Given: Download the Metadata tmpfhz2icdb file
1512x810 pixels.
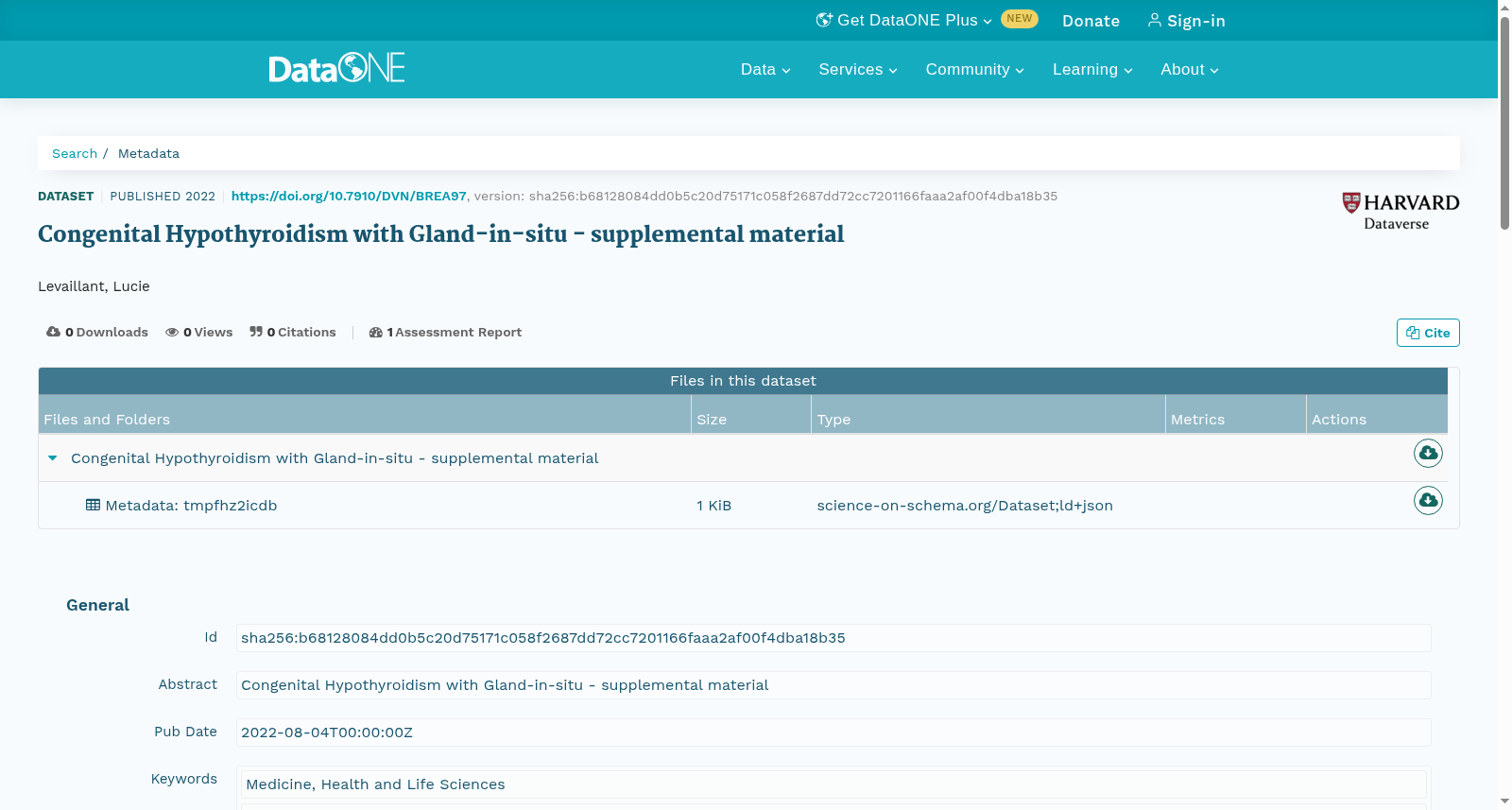Looking at the screenshot, I should (1428, 500).
